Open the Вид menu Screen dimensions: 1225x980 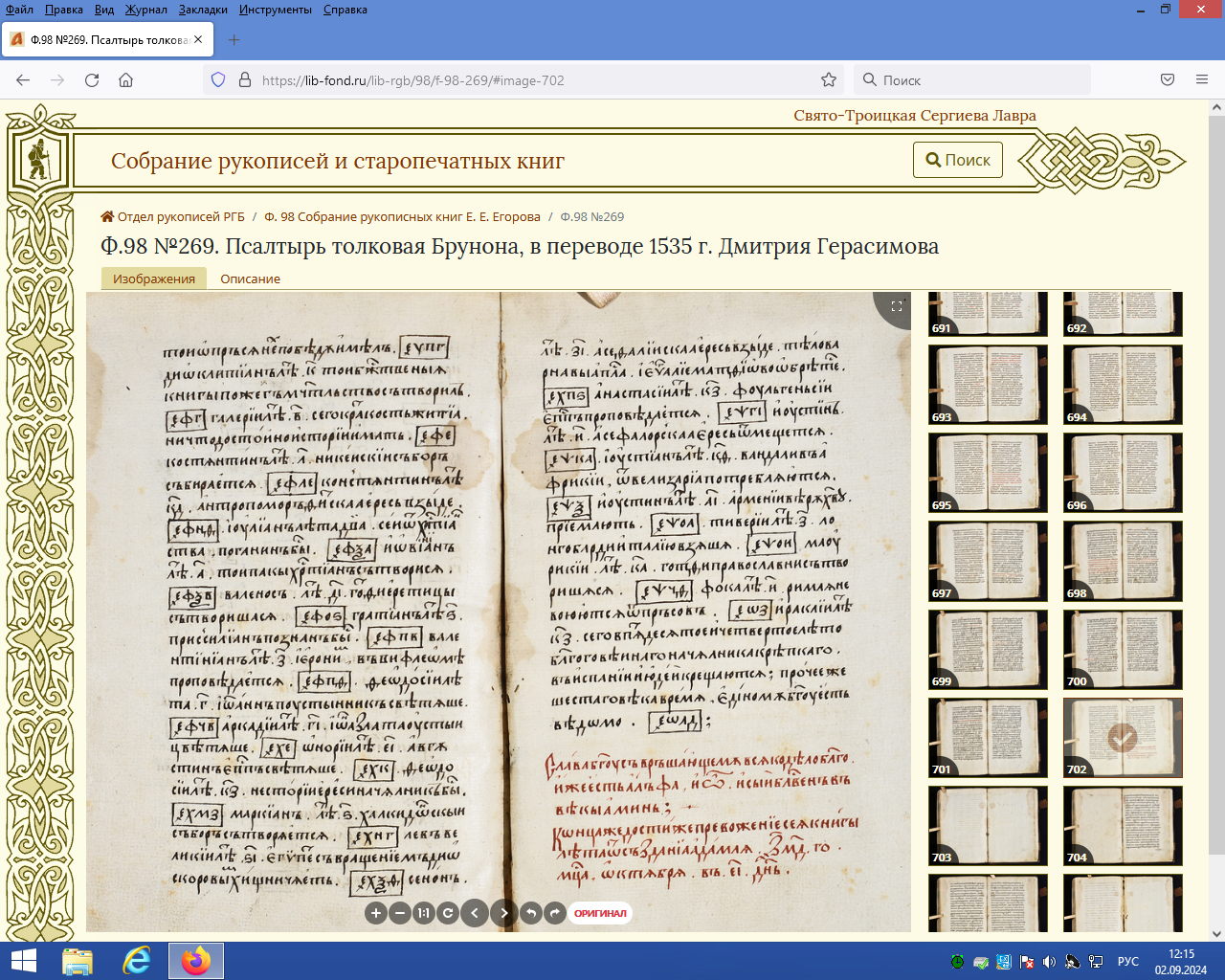click(104, 10)
